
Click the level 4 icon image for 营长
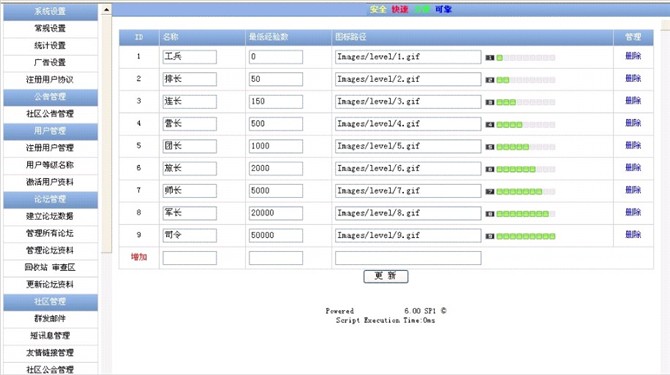click(520, 125)
